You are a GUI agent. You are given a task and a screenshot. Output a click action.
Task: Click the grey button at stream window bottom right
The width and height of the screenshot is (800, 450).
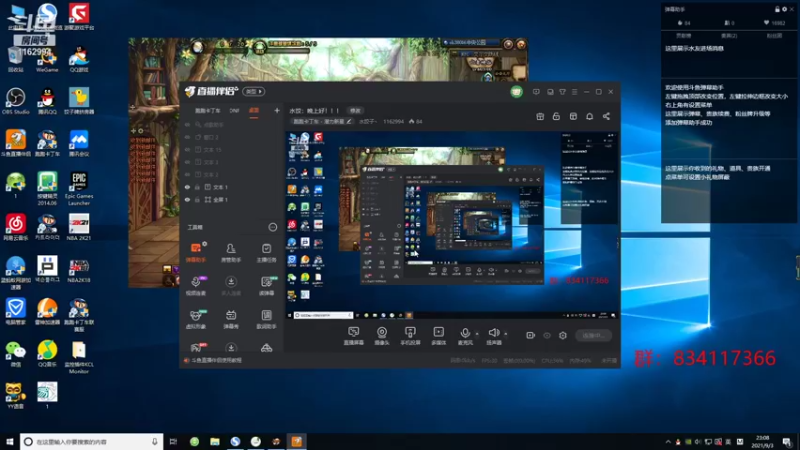[593, 335]
